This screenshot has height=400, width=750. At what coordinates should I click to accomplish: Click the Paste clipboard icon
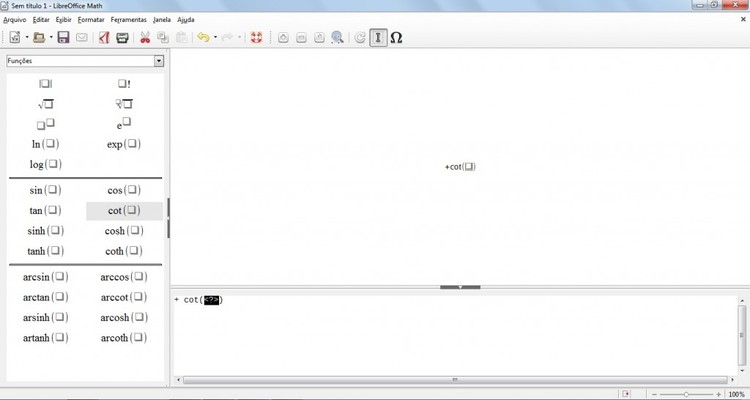point(181,37)
